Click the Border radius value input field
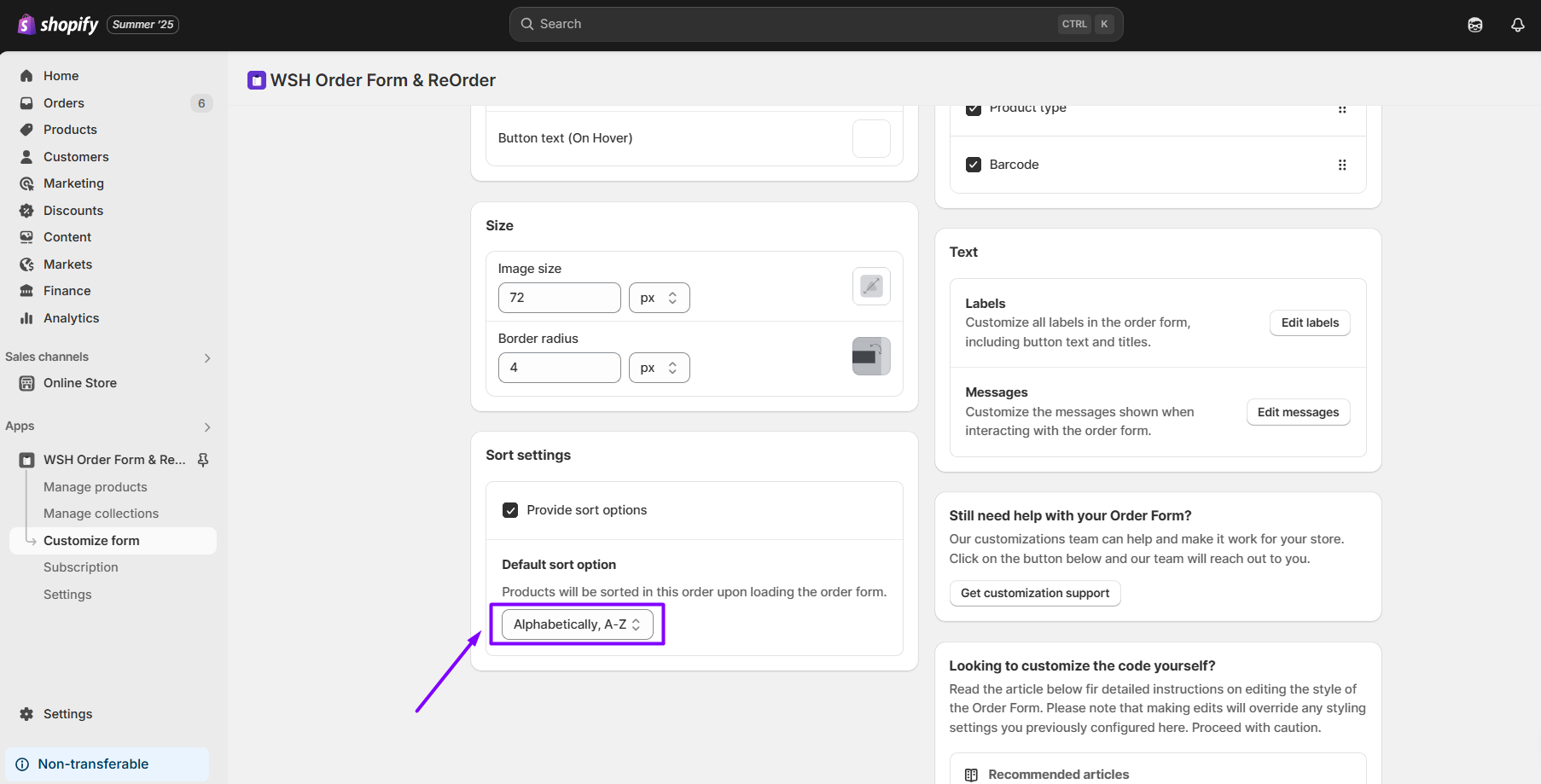 [559, 368]
